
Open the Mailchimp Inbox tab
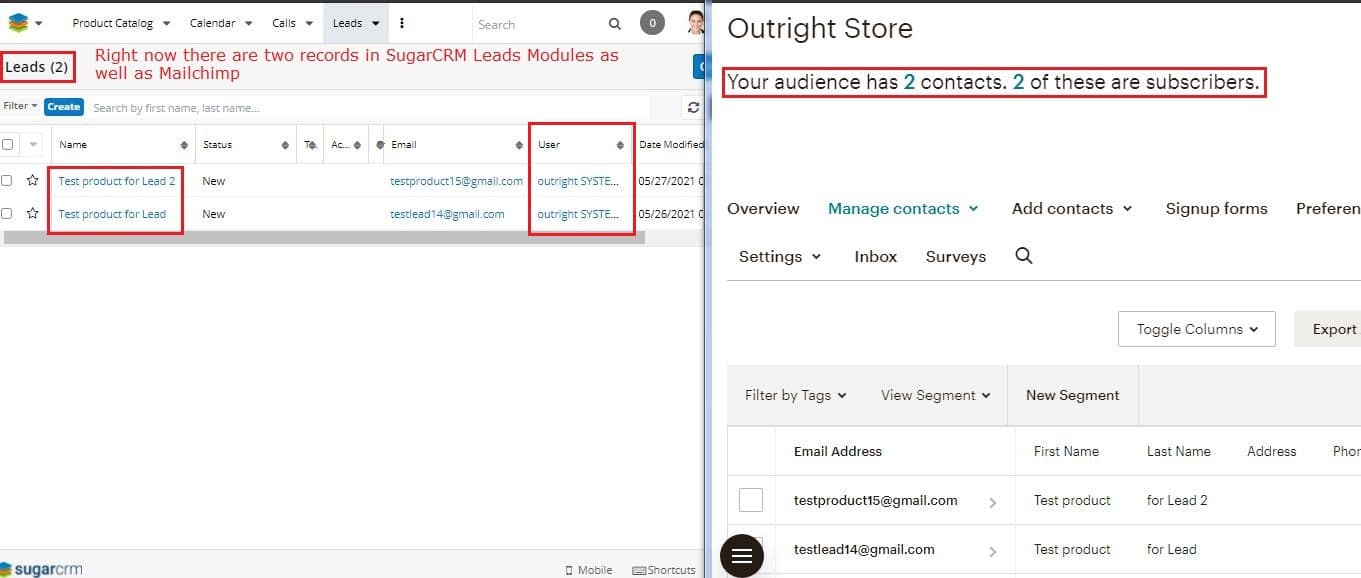(x=875, y=256)
